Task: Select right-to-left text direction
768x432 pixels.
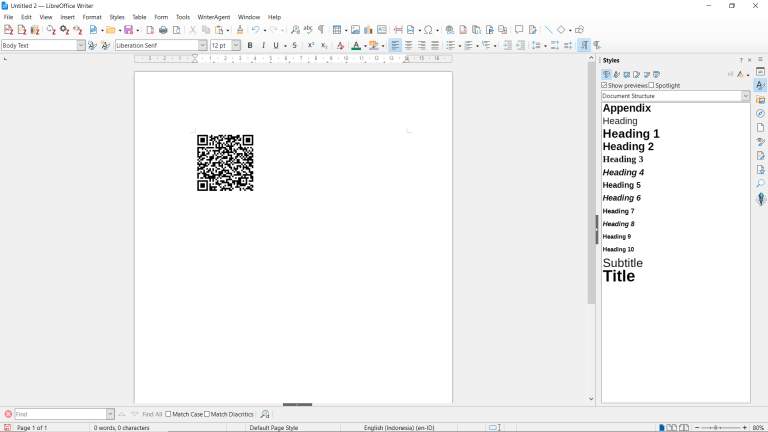Action: point(597,45)
